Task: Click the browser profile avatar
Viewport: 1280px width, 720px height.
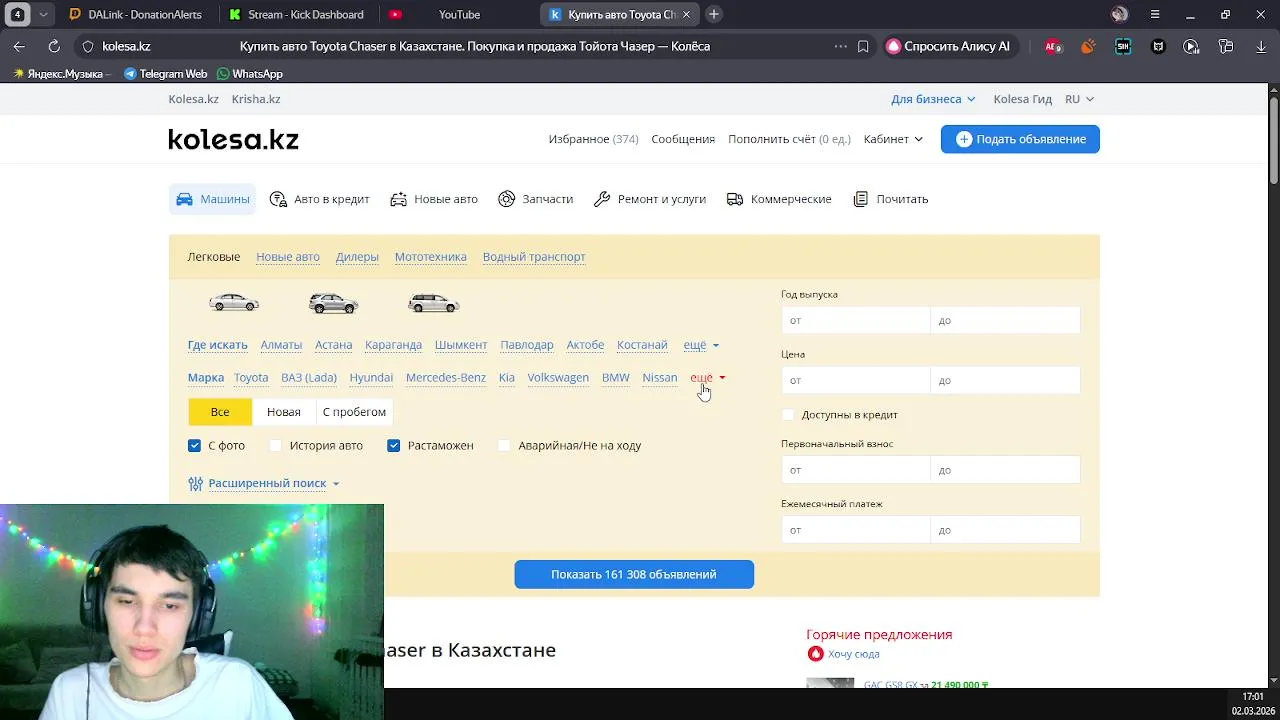Action: [x=1120, y=14]
